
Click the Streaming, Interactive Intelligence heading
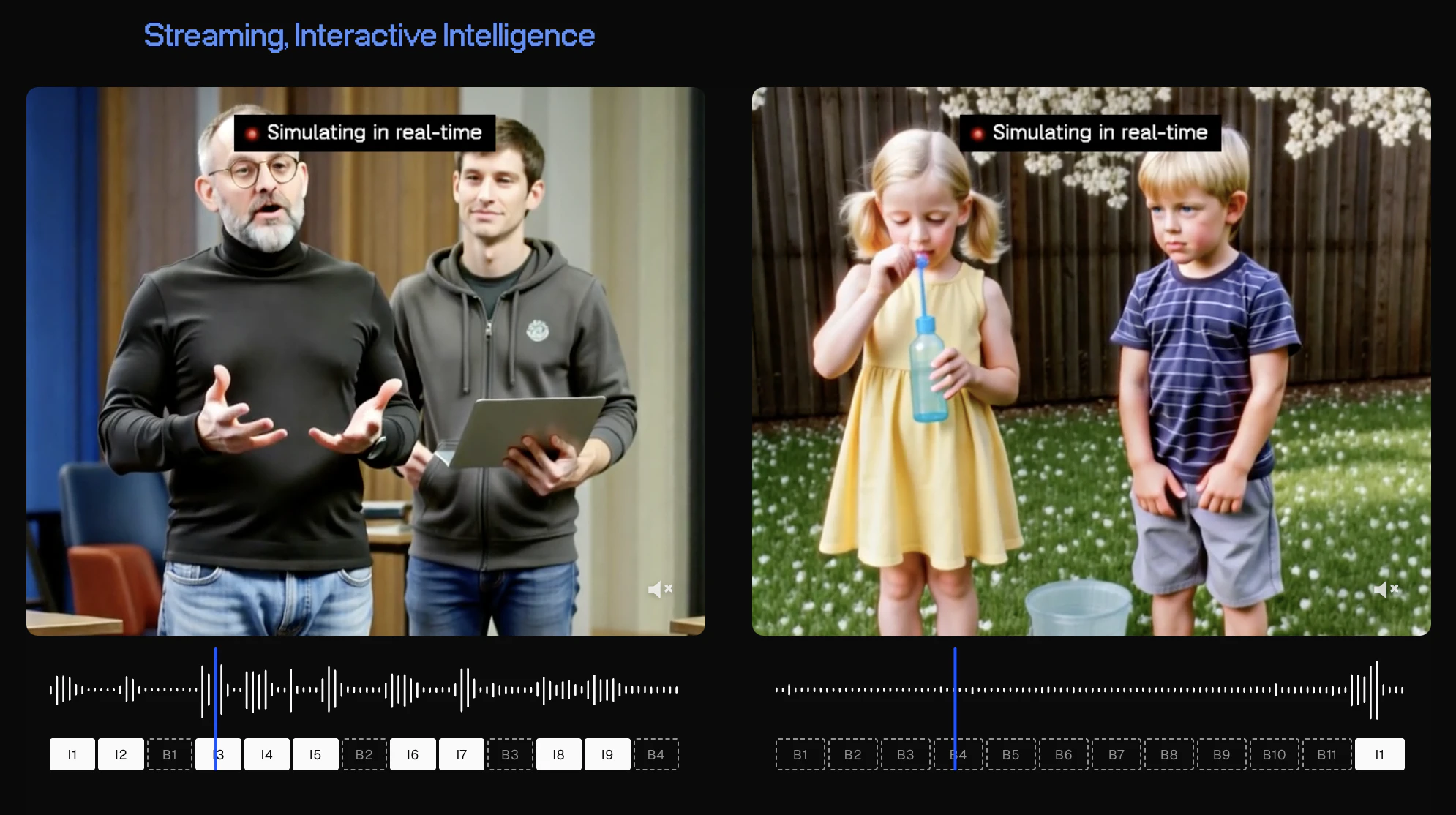369,35
